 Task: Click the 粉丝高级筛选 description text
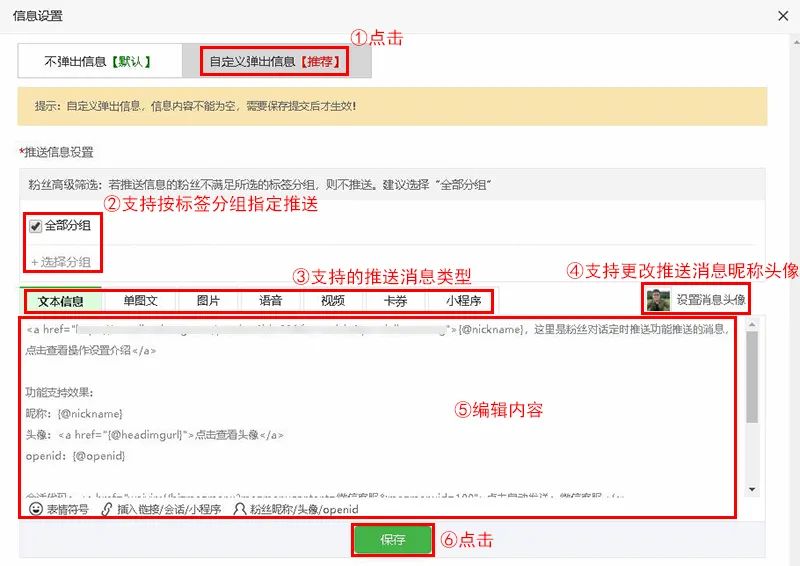tap(260, 184)
